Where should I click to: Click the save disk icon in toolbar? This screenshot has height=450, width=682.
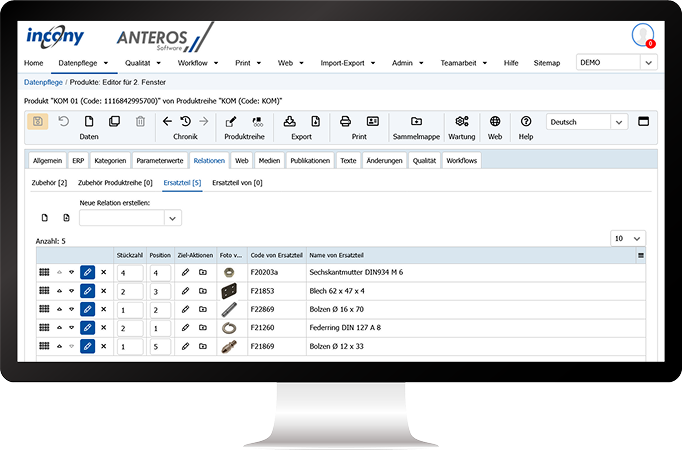37,122
